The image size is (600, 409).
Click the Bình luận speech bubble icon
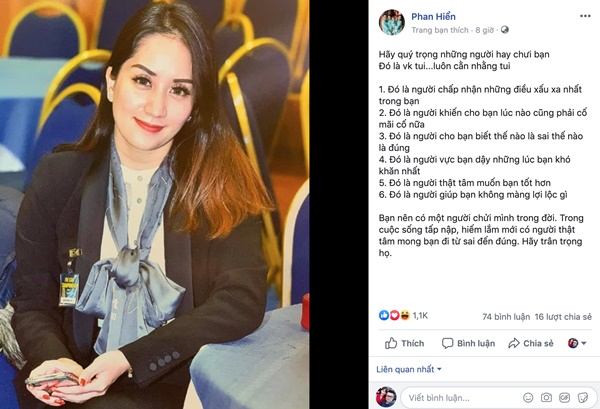tap(447, 343)
